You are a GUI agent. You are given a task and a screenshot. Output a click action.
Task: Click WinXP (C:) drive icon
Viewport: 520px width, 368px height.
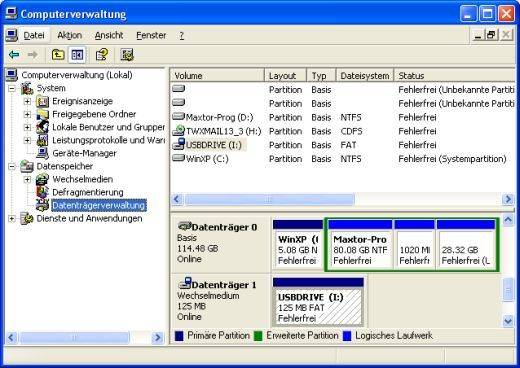click(x=179, y=158)
